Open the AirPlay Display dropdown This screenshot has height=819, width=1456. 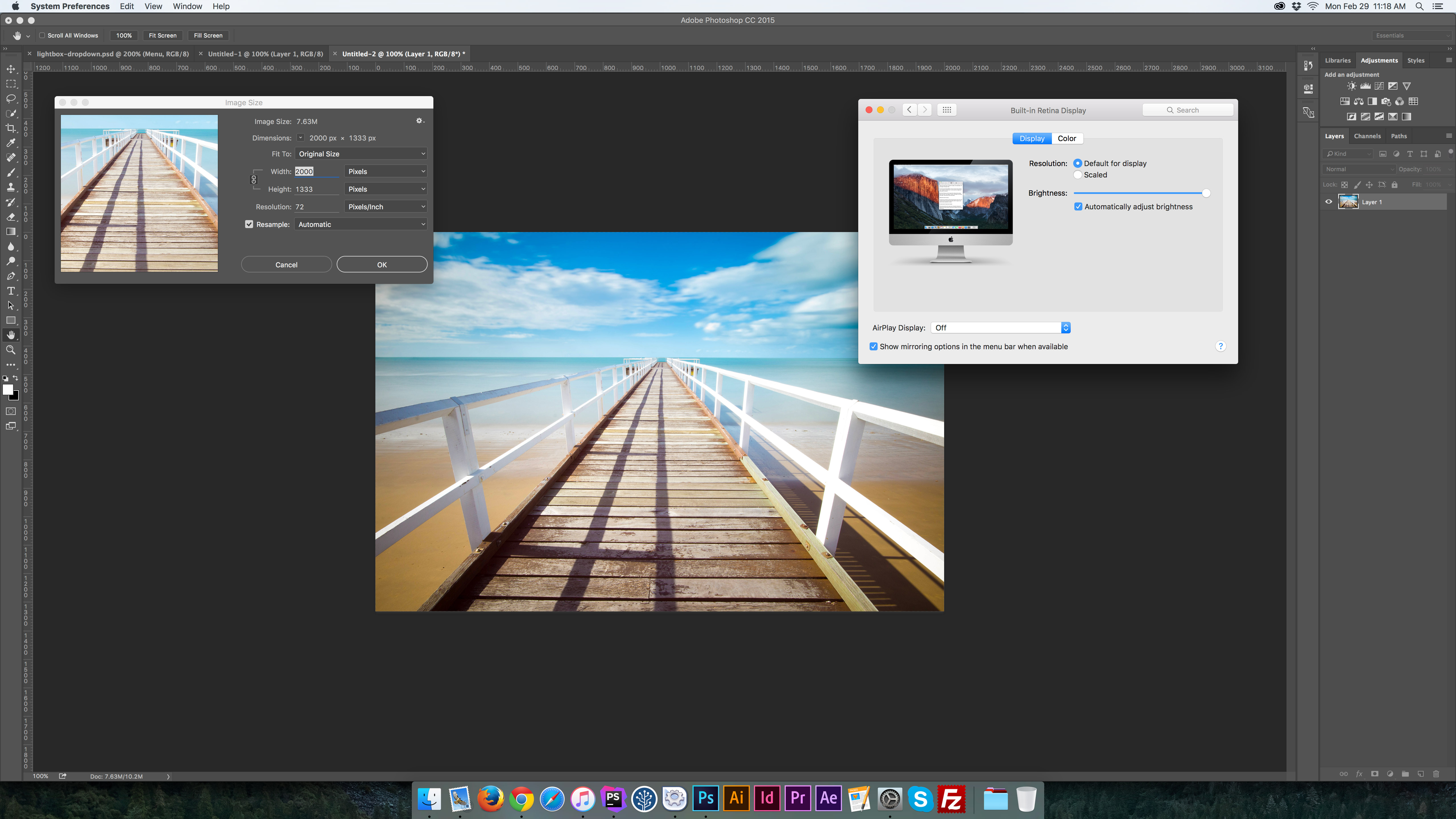coord(1000,328)
